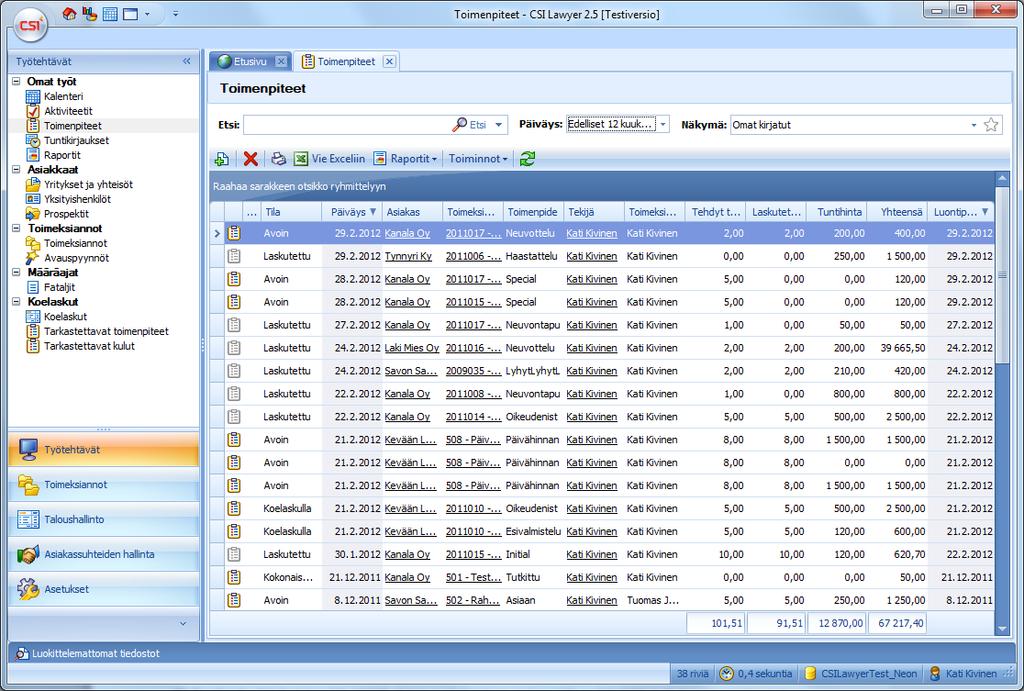Sort by the Tila column header
1024x691 pixels.
click(291, 212)
